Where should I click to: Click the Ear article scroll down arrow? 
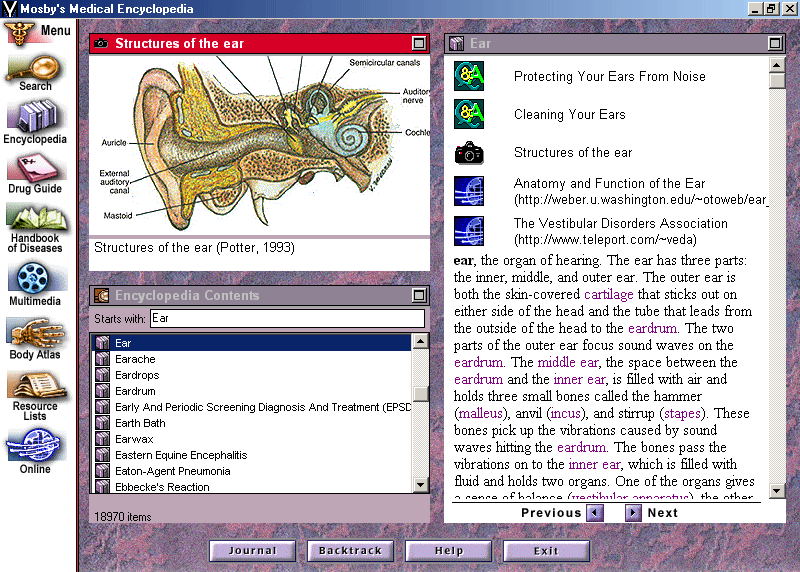pos(777,491)
